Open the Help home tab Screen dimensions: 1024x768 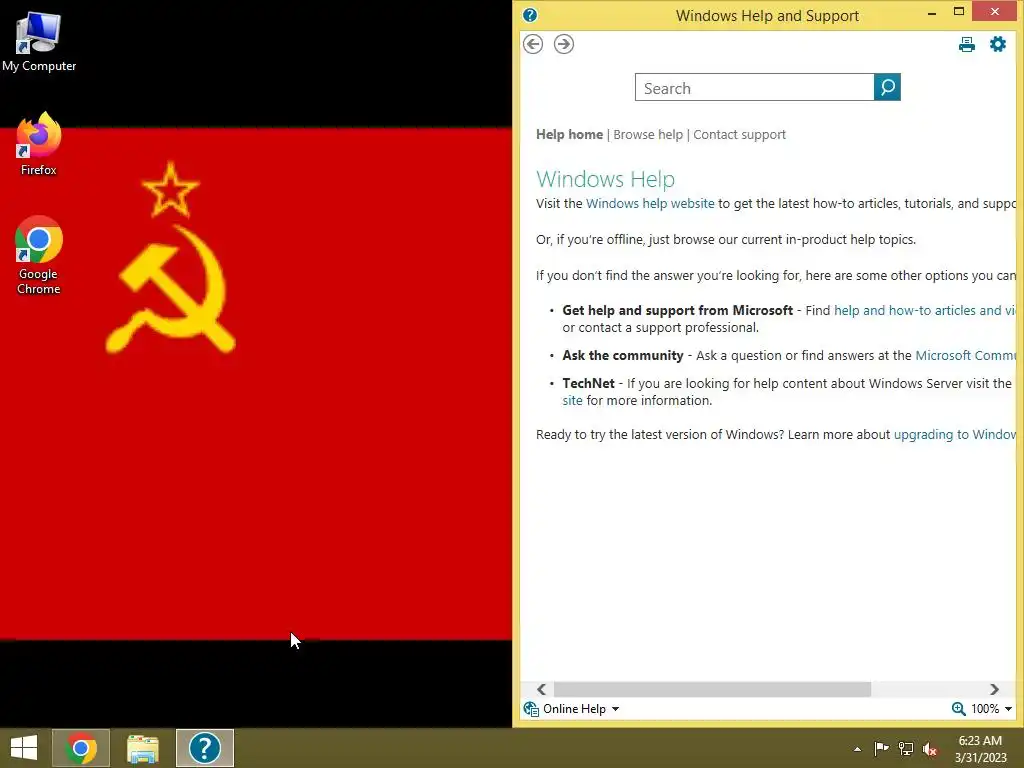(x=569, y=135)
